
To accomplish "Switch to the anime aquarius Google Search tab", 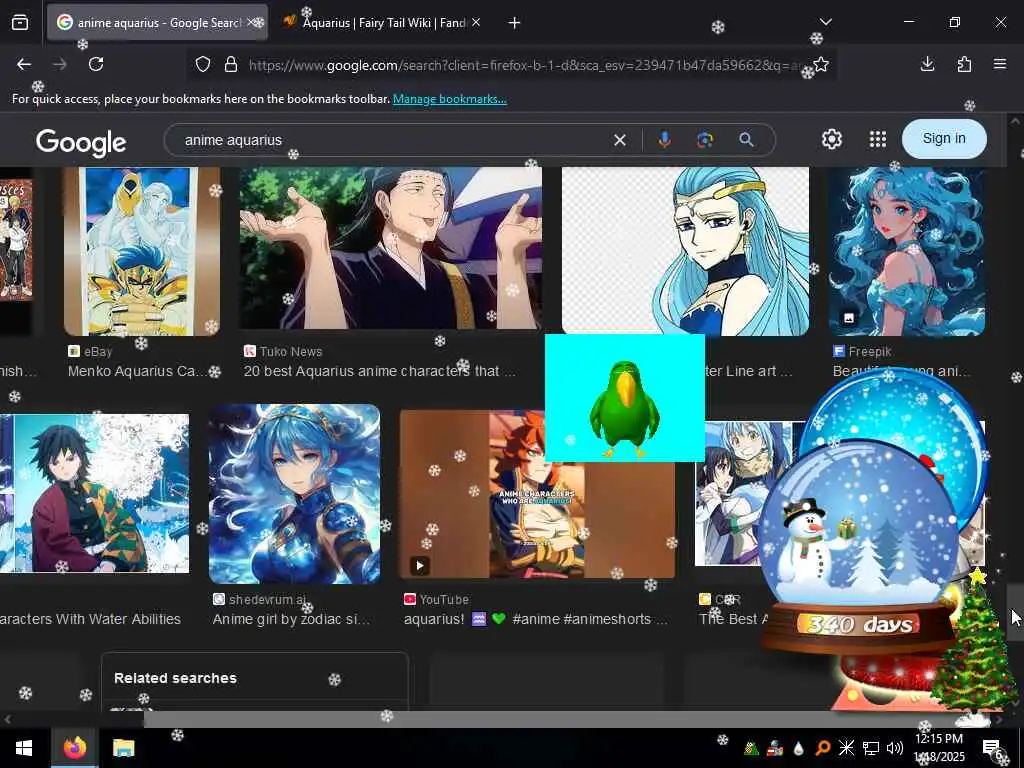I will click(x=157, y=23).
